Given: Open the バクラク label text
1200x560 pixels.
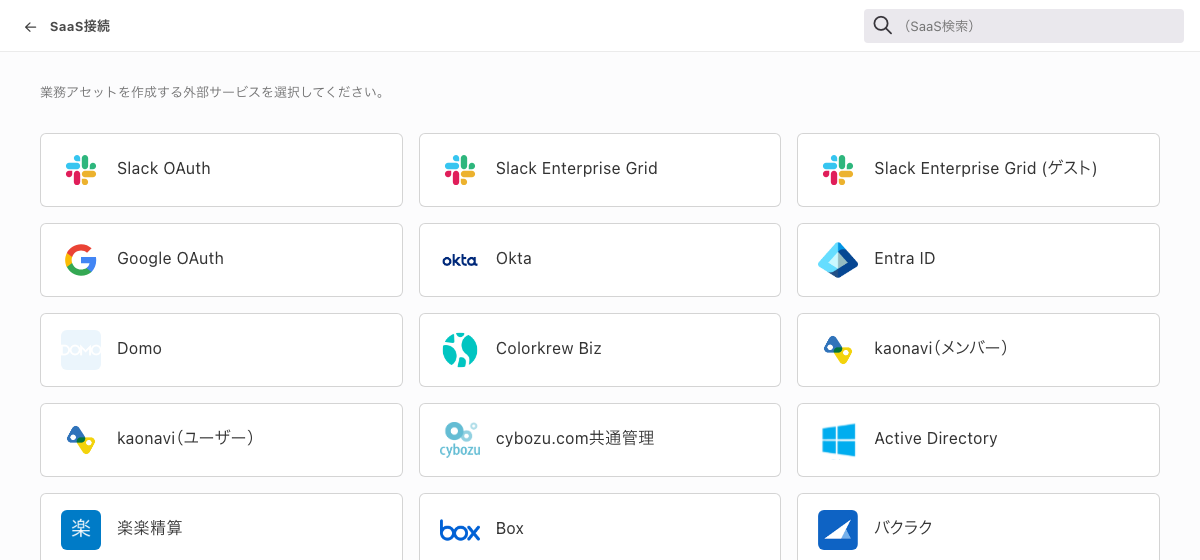Looking at the screenshot, I should (903, 529).
